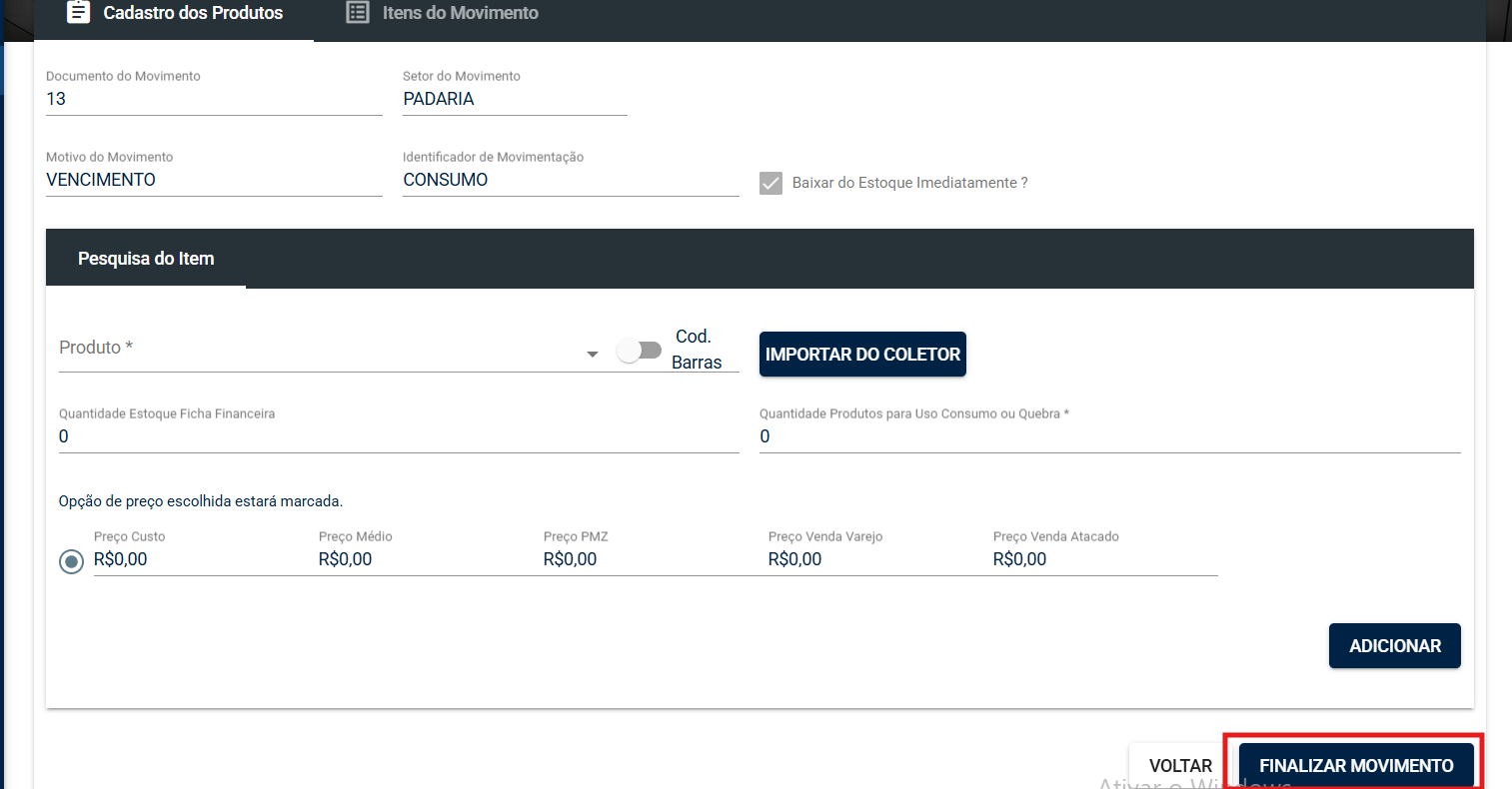
Task: Click the Documento do Movimento field
Action: 214,99
